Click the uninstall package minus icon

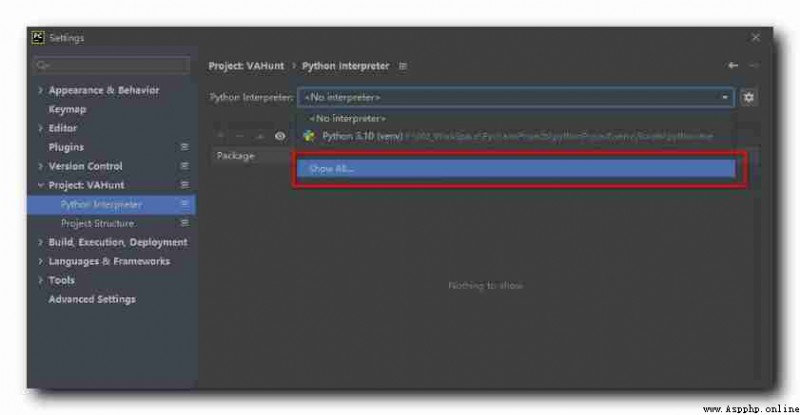pos(240,136)
